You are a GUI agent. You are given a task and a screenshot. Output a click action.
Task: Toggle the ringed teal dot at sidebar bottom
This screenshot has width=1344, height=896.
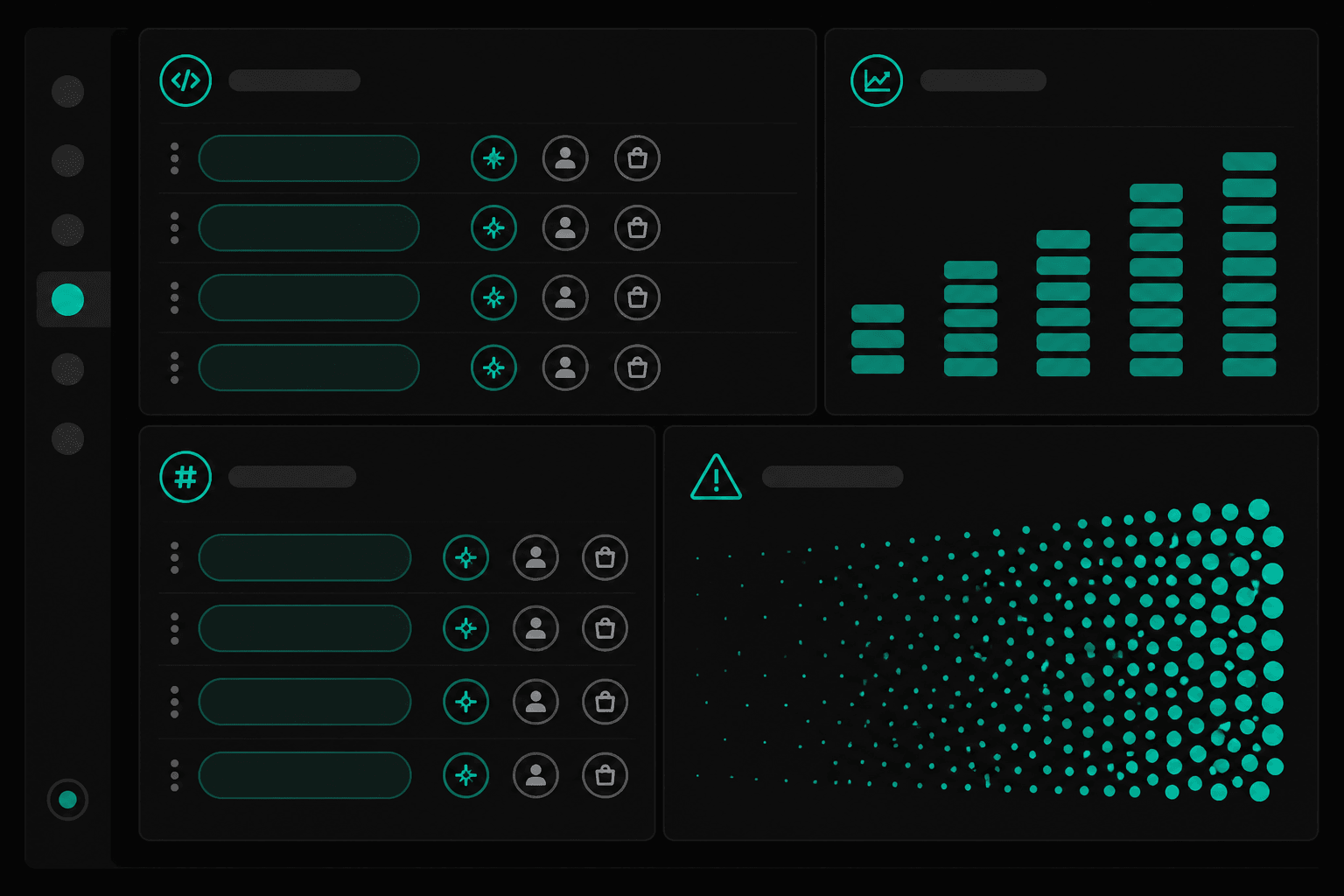coord(67,800)
